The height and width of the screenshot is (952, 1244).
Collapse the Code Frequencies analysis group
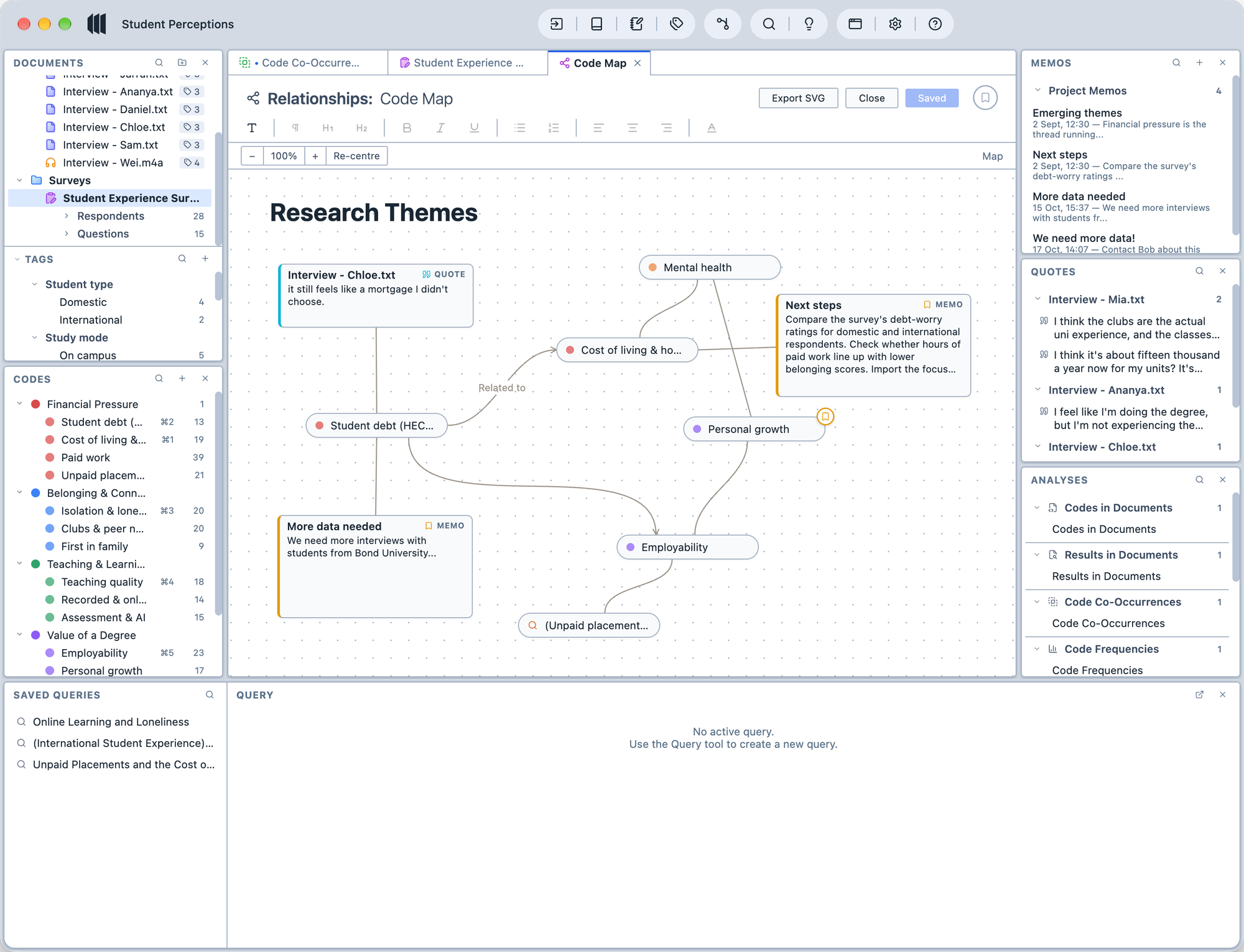1037,649
